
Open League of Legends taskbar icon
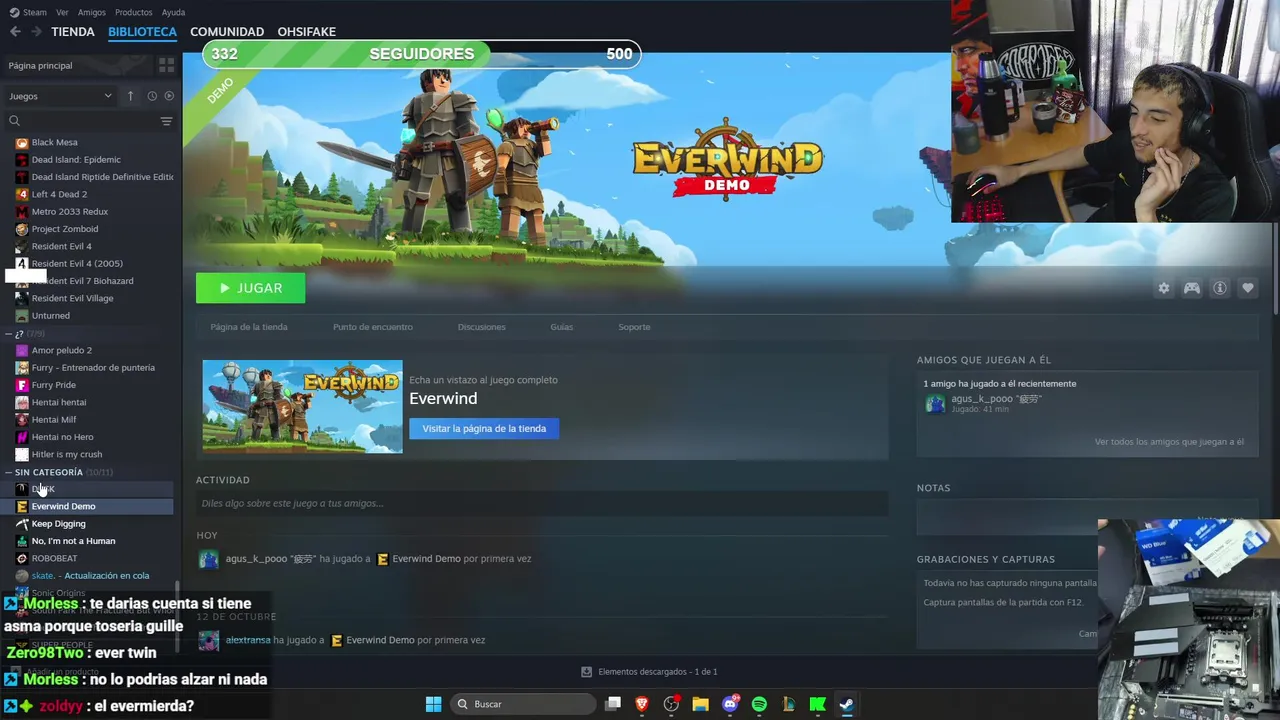coord(788,704)
